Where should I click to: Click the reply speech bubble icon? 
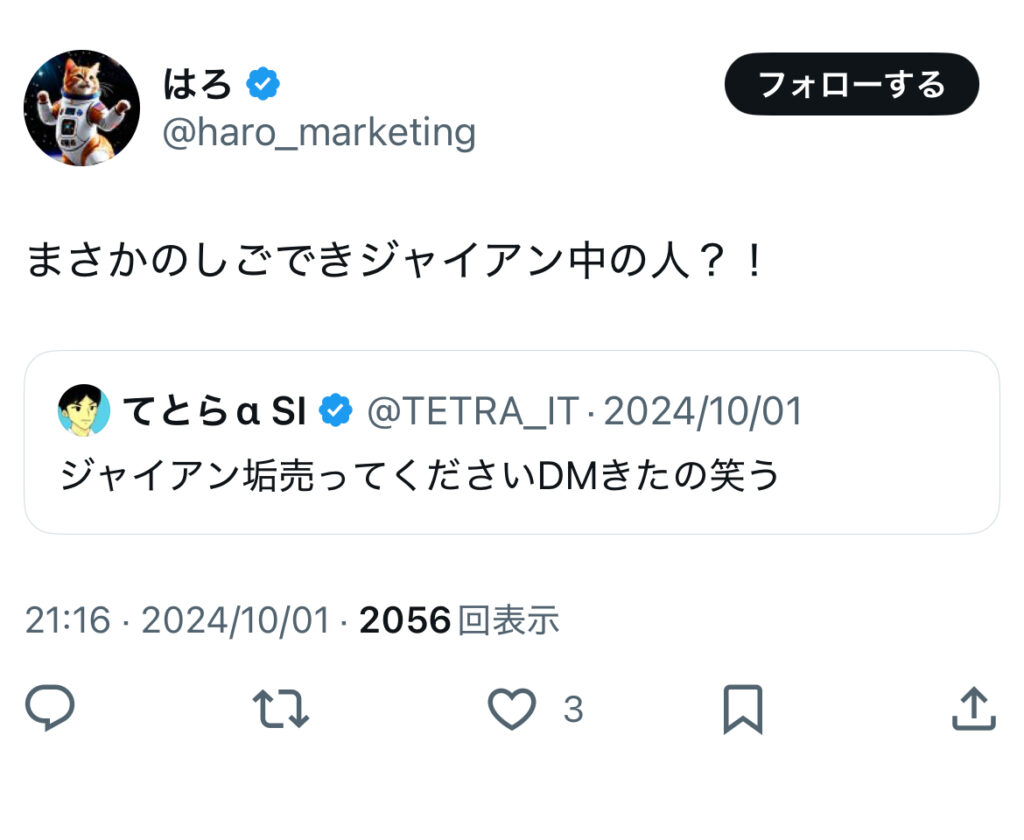pos(50,708)
